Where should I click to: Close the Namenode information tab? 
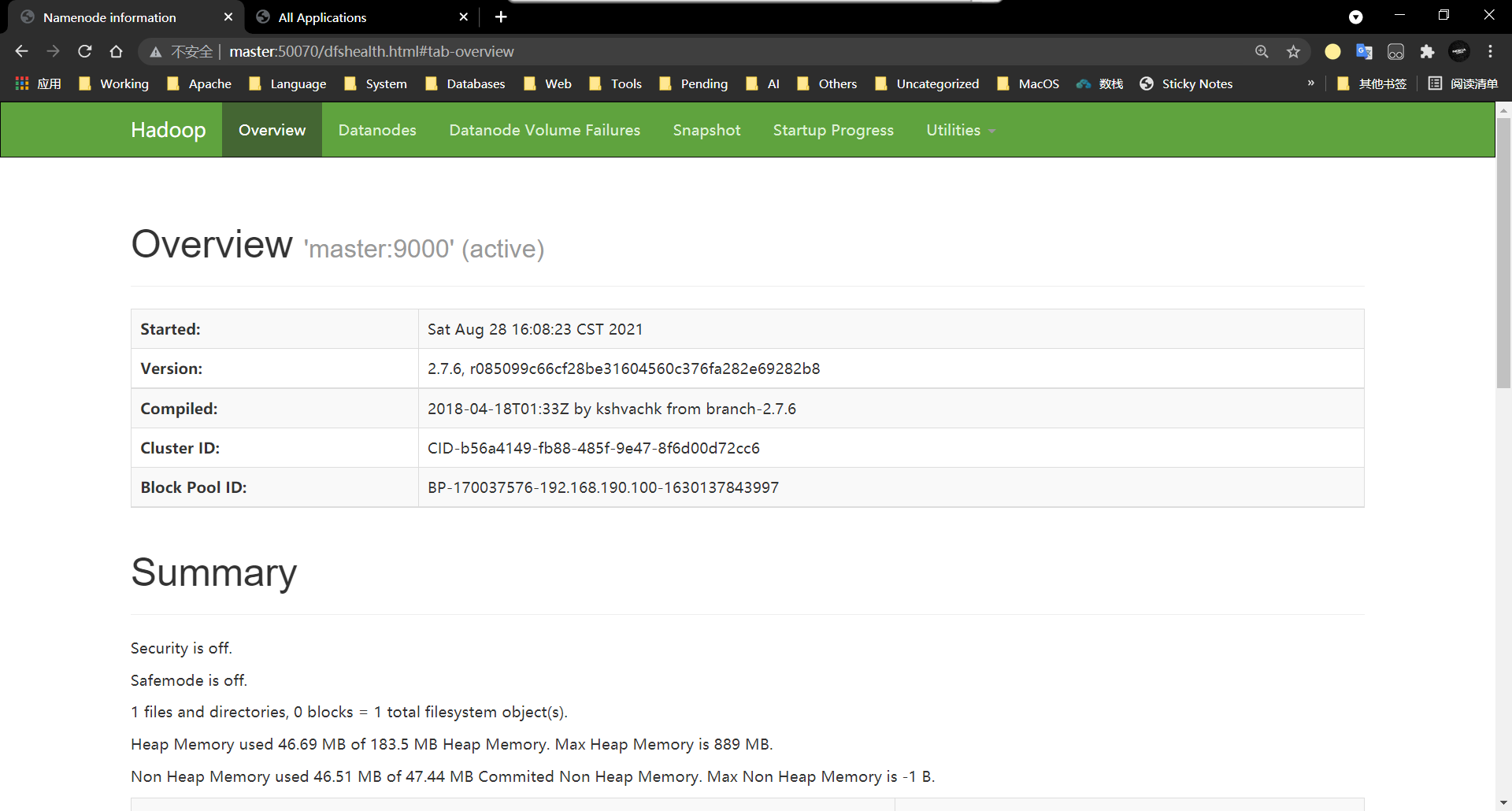click(x=228, y=17)
